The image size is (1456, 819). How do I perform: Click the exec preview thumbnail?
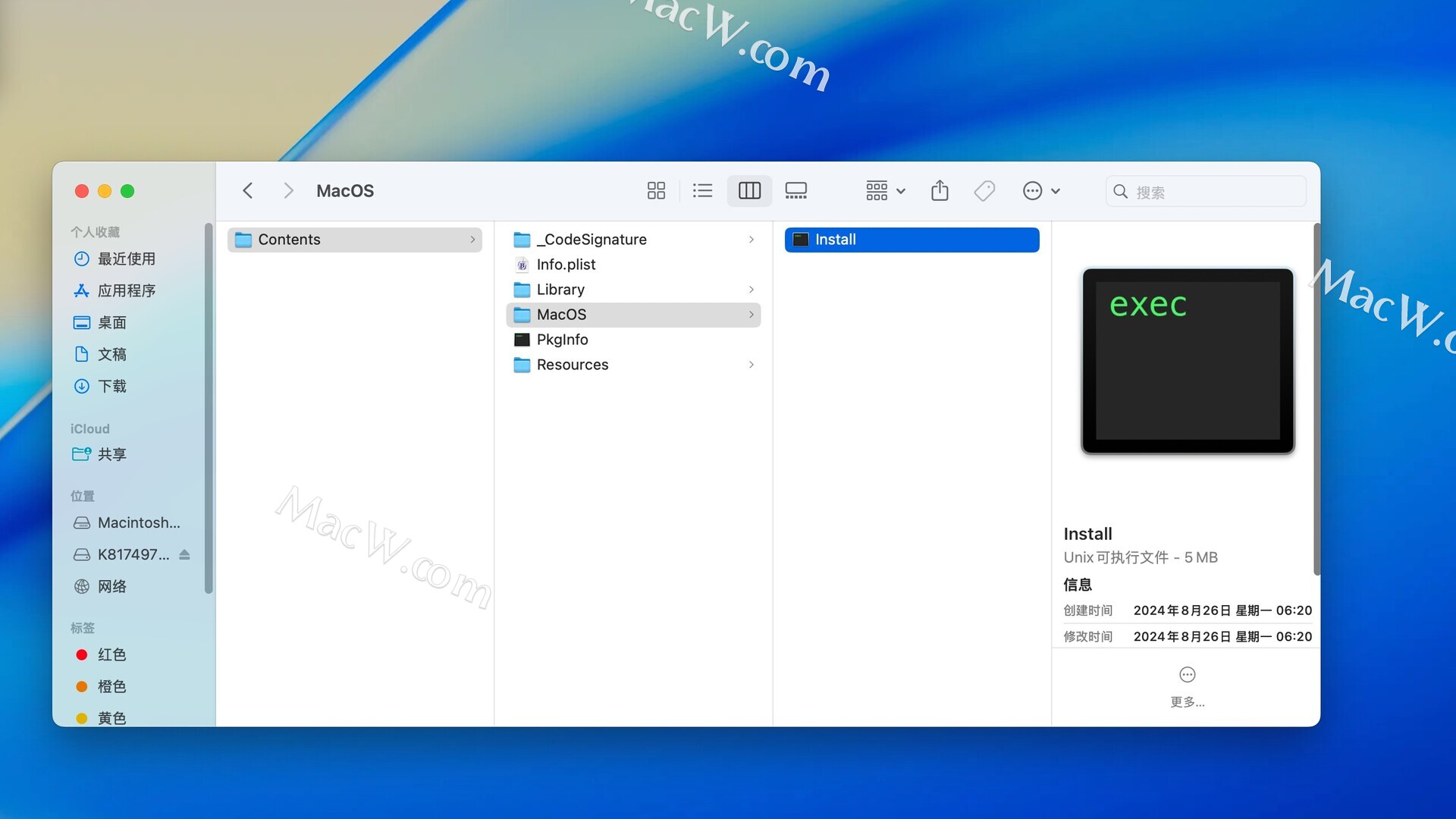(1188, 361)
